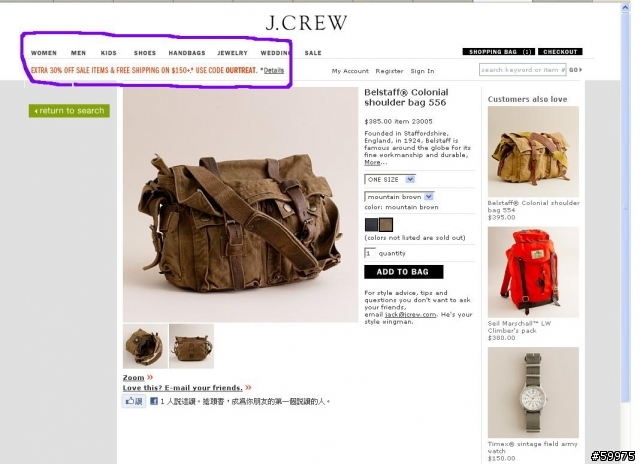
Task: Expand the mountain brown color dropdown
Action: point(399,197)
